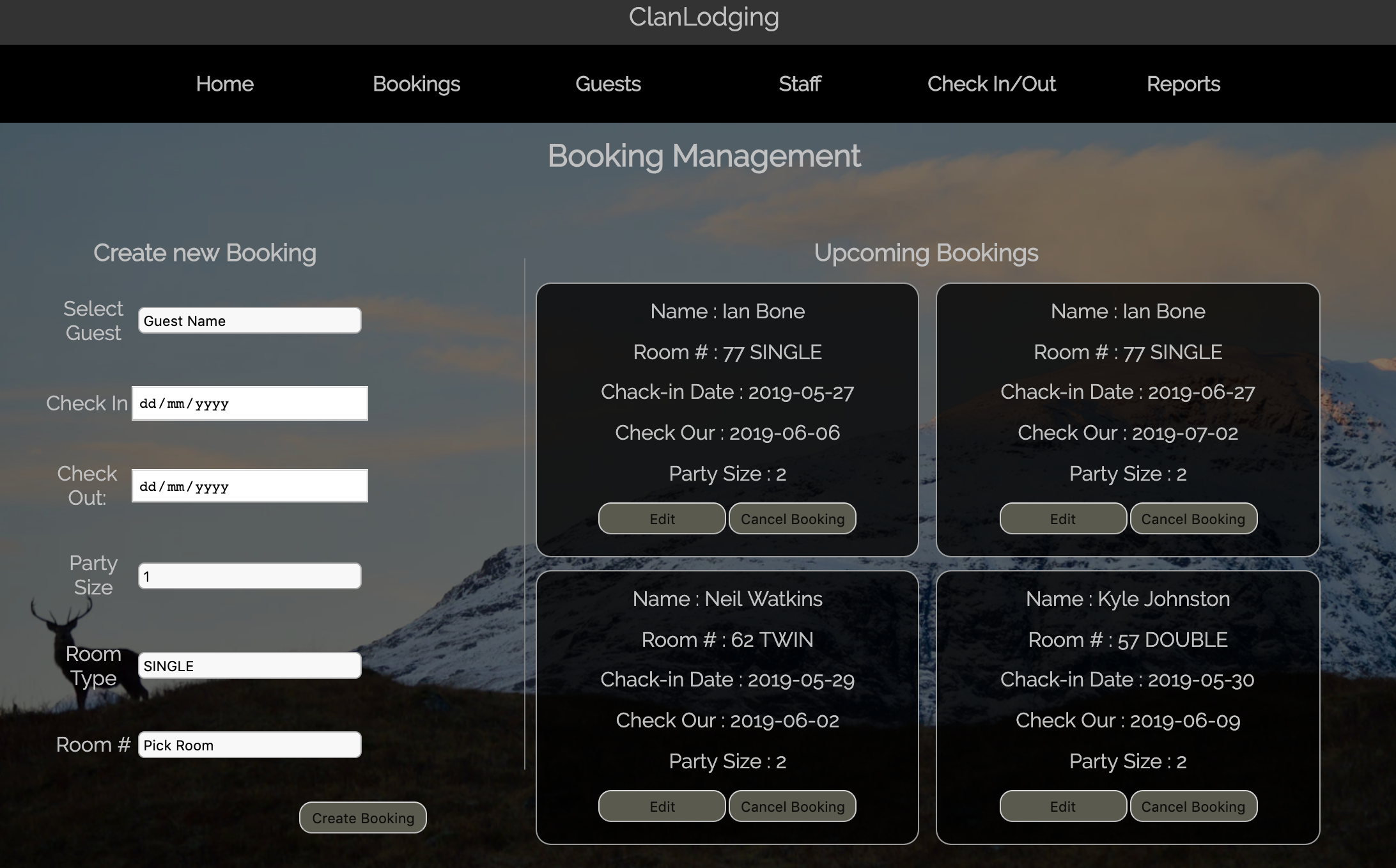Navigate to the Staff page
The height and width of the screenshot is (868, 1396).
coord(799,84)
